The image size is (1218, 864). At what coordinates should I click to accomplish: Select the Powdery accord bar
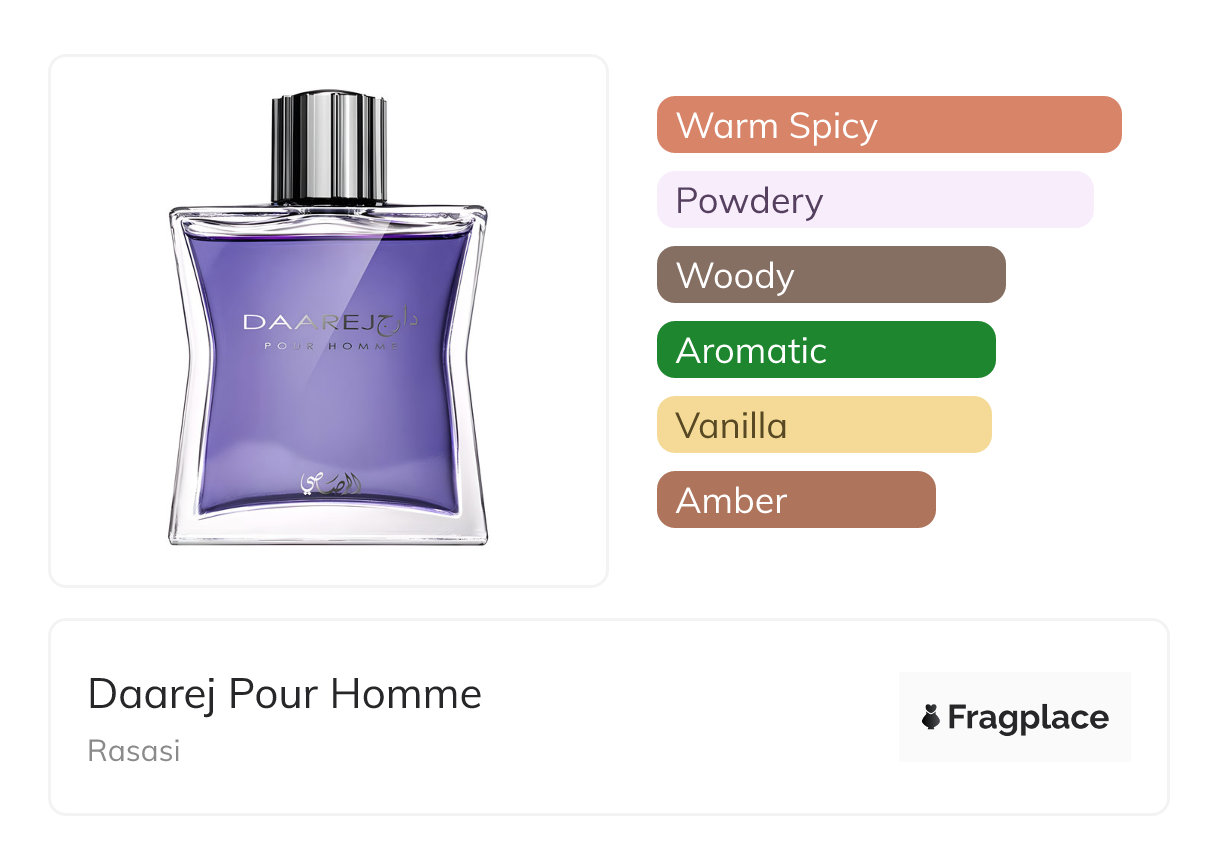click(875, 200)
